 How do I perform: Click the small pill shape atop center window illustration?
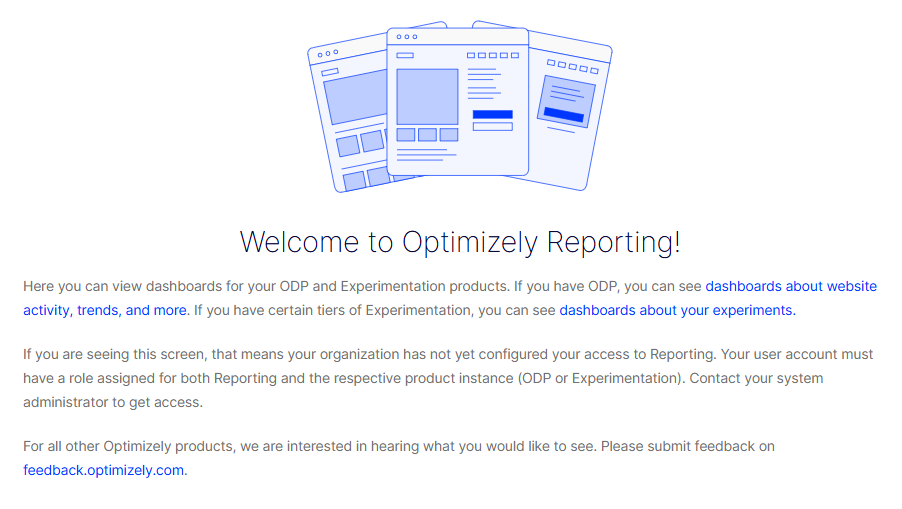(x=405, y=55)
